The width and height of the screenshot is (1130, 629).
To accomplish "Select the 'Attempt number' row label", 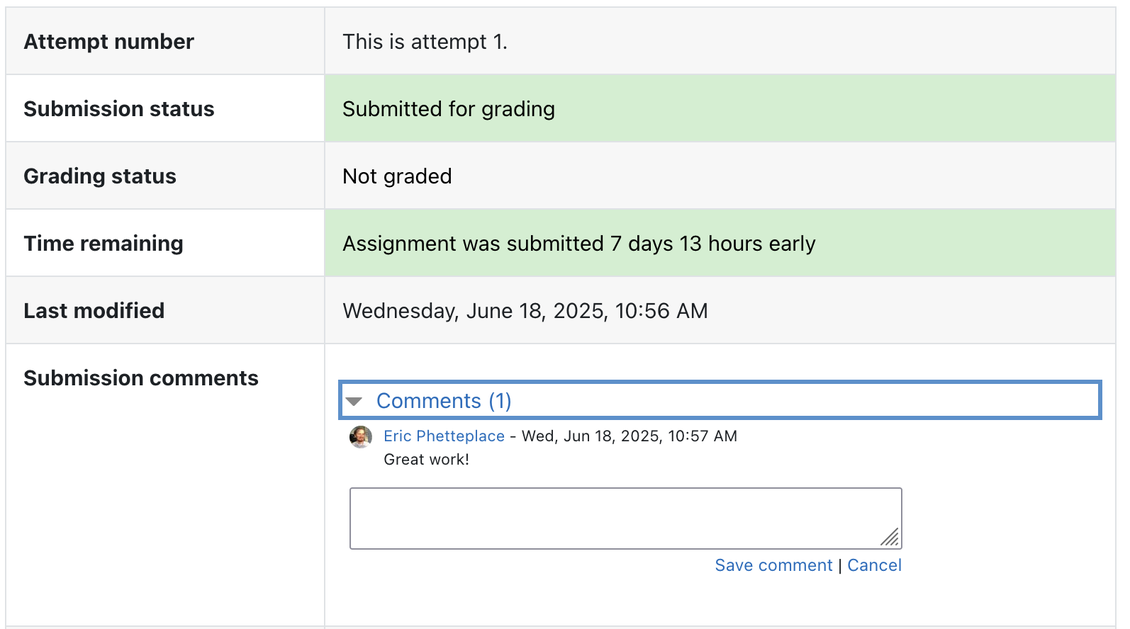I will point(108,41).
